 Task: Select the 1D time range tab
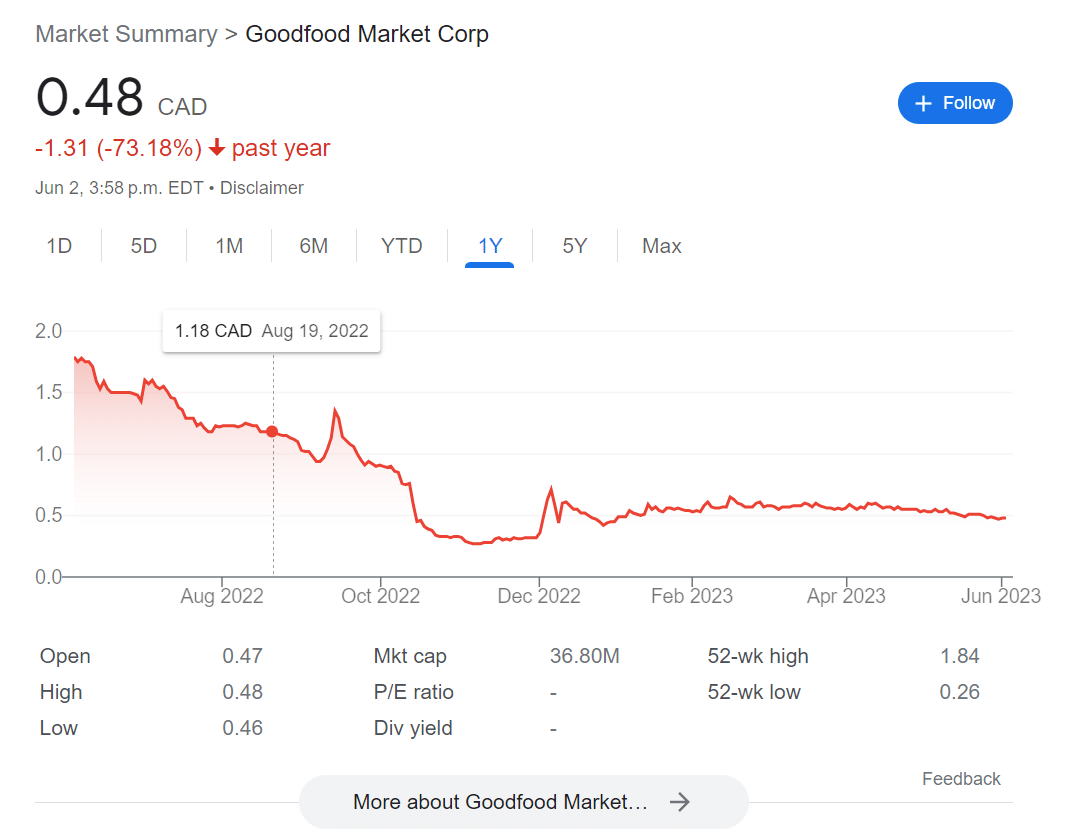pos(60,246)
